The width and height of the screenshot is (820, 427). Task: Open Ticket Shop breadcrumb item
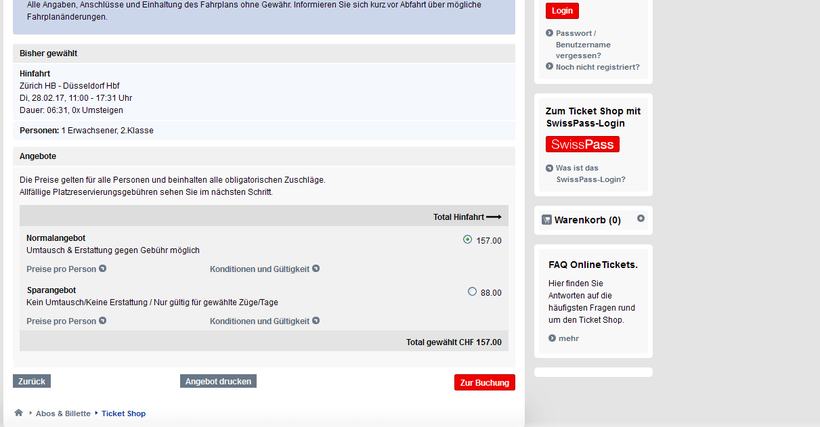[123, 413]
